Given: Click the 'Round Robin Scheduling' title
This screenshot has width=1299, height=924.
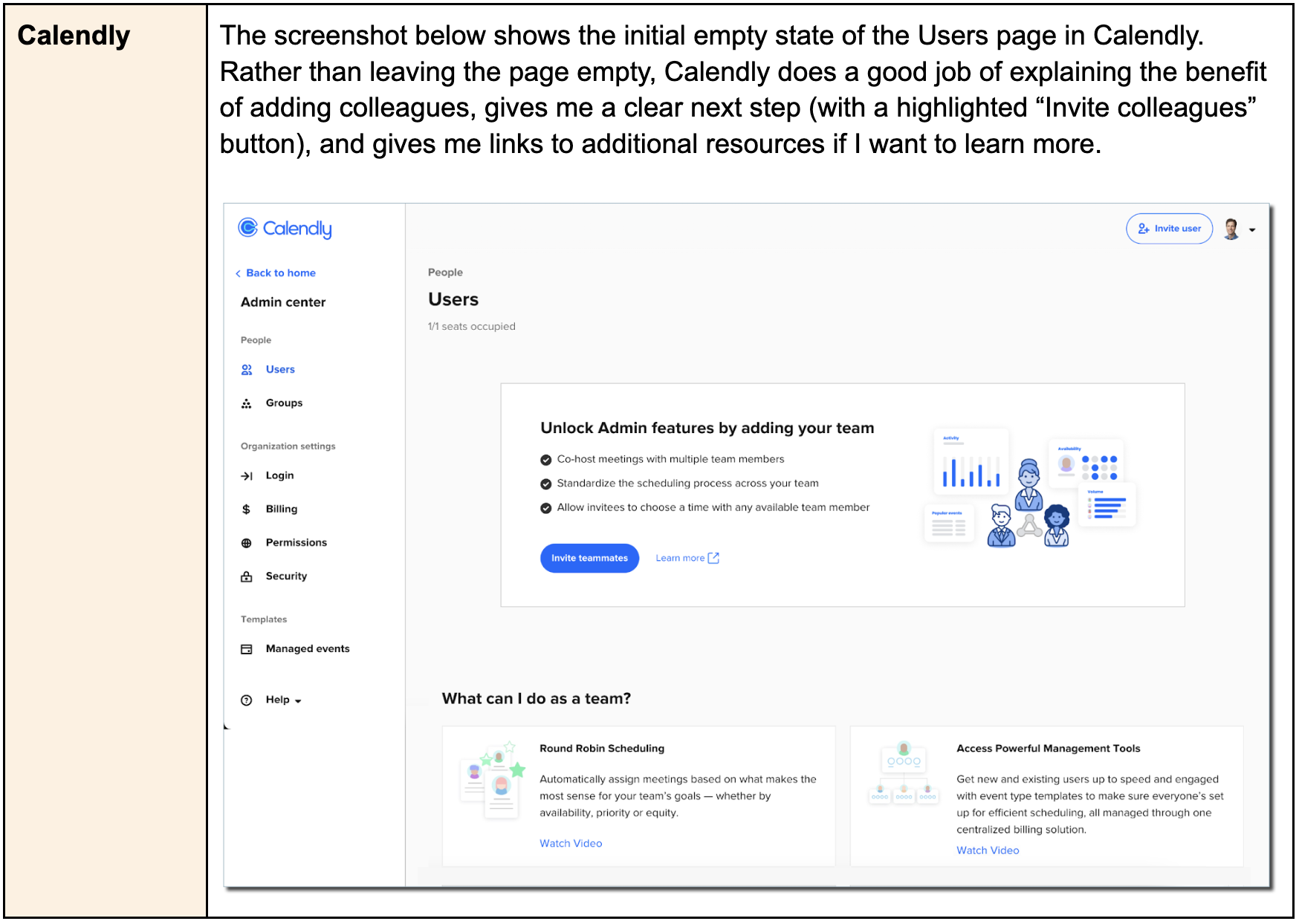Looking at the screenshot, I should pos(602,749).
